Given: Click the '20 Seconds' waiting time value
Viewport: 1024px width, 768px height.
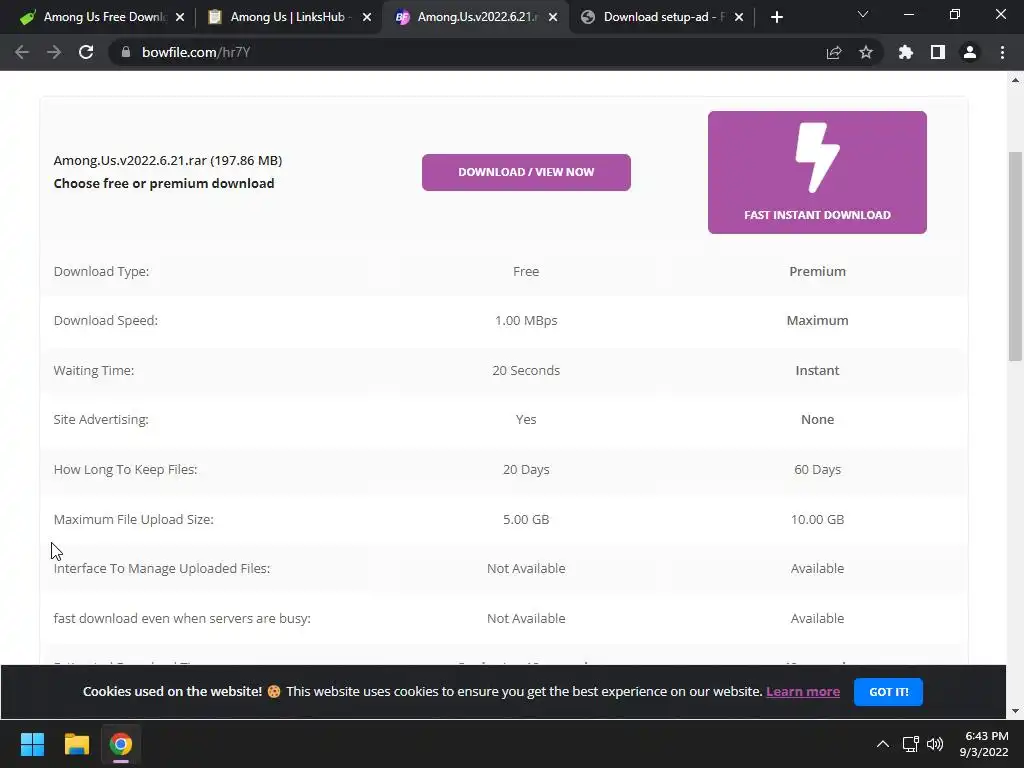Looking at the screenshot, I should 526,370.
